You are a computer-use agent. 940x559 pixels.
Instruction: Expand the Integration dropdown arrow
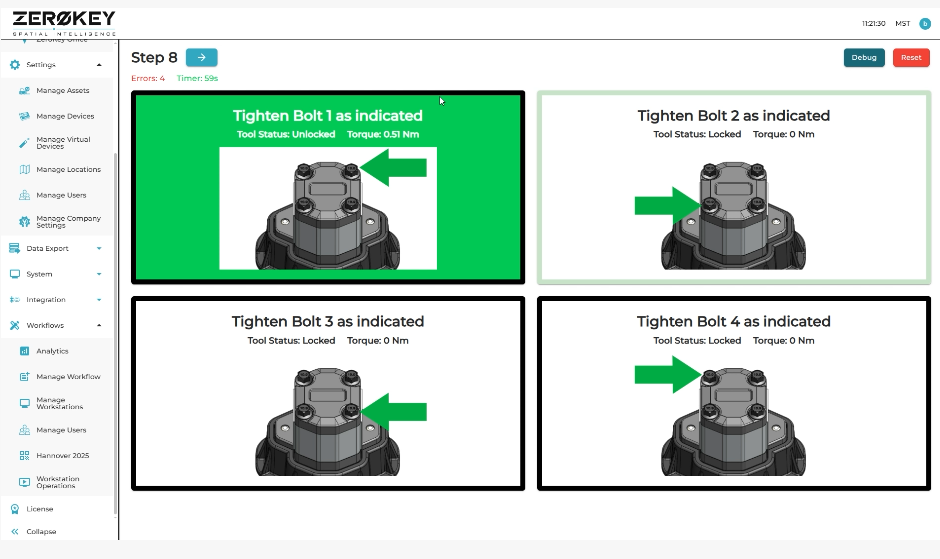[x=99, y=300]
